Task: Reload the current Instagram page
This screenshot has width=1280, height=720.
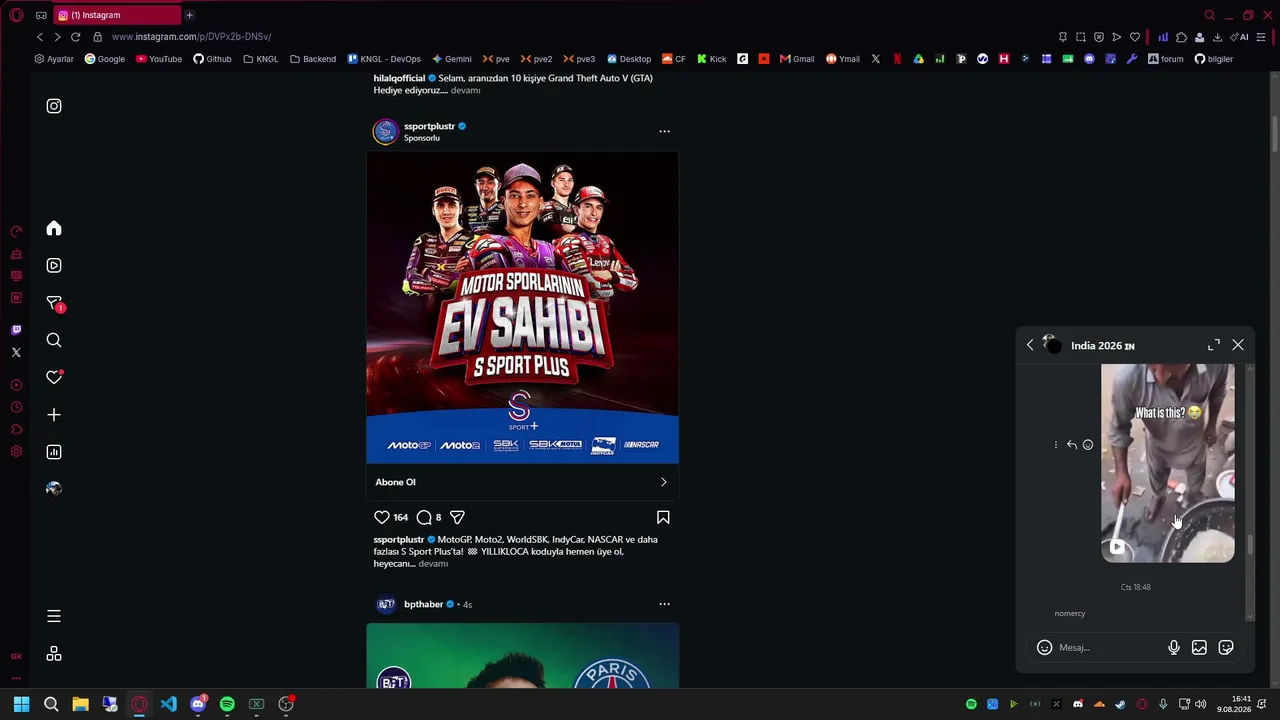Action: pyautogui.click(x=75, y=37)
